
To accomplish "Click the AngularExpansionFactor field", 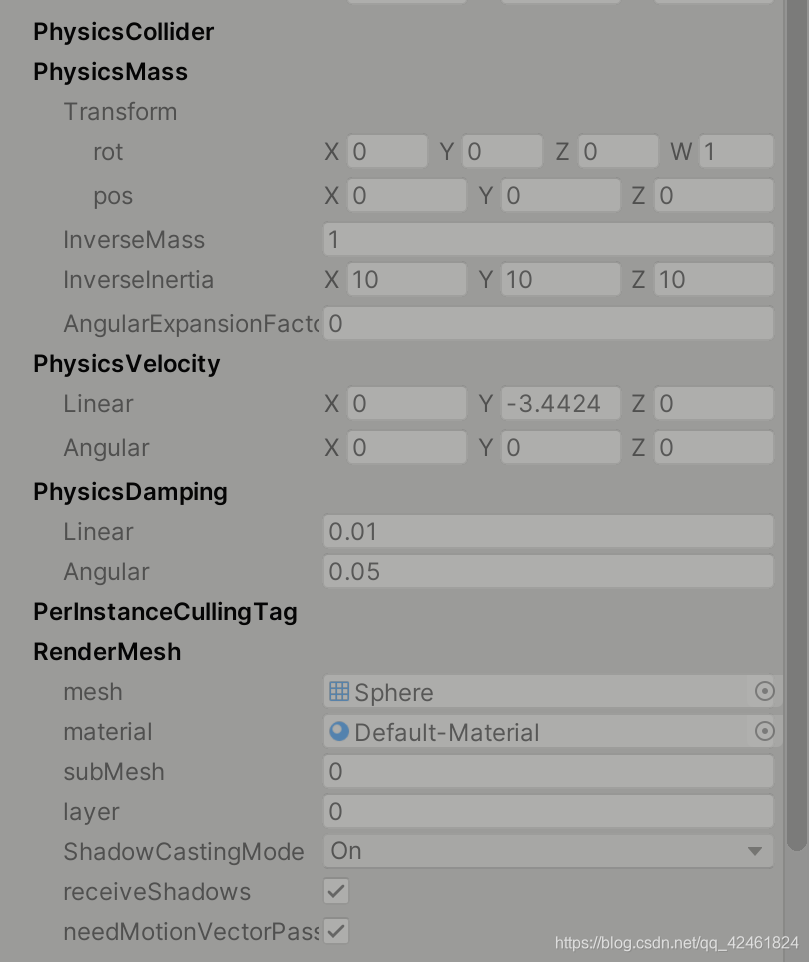I will coord(548,323).
